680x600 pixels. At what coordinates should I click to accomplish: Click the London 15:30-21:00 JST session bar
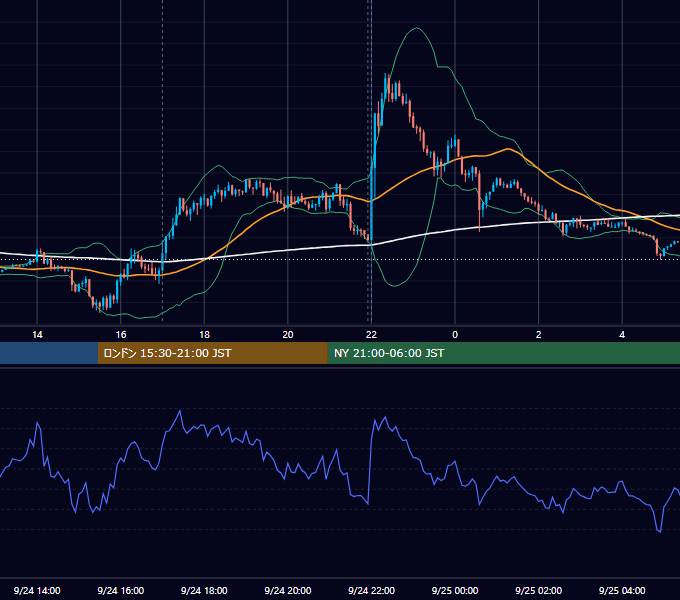point(212,353)
